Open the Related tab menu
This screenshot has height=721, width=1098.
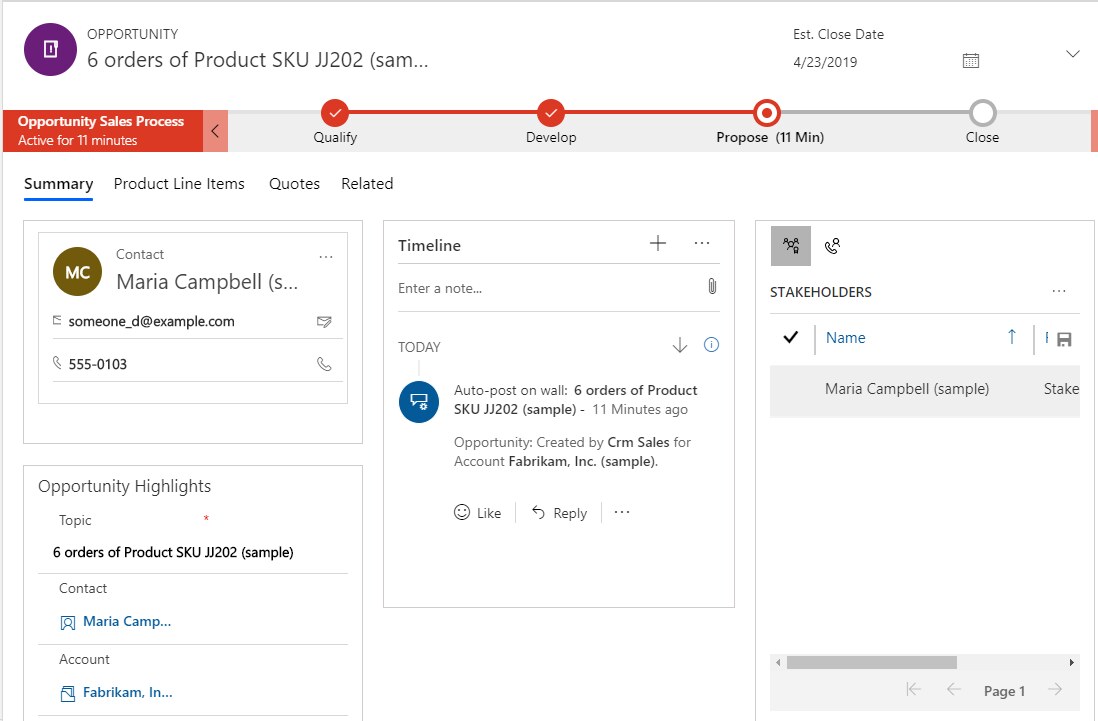tap(367, 184)
